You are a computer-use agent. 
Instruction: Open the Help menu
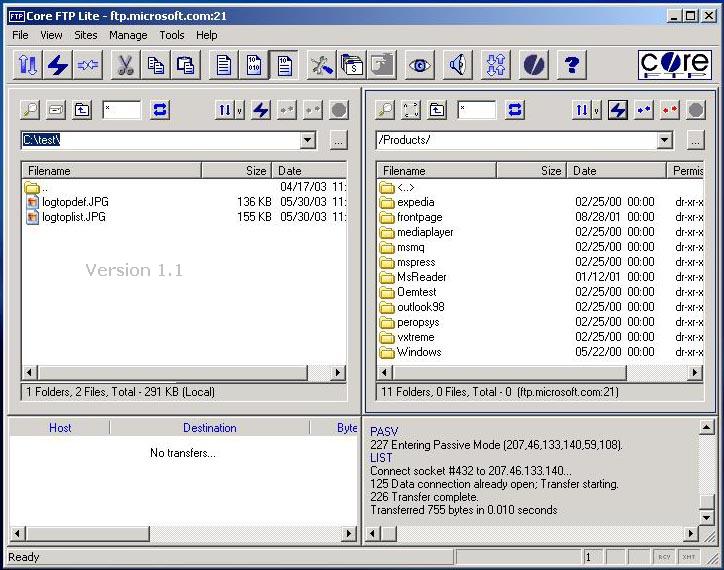(x=206, y=35)
